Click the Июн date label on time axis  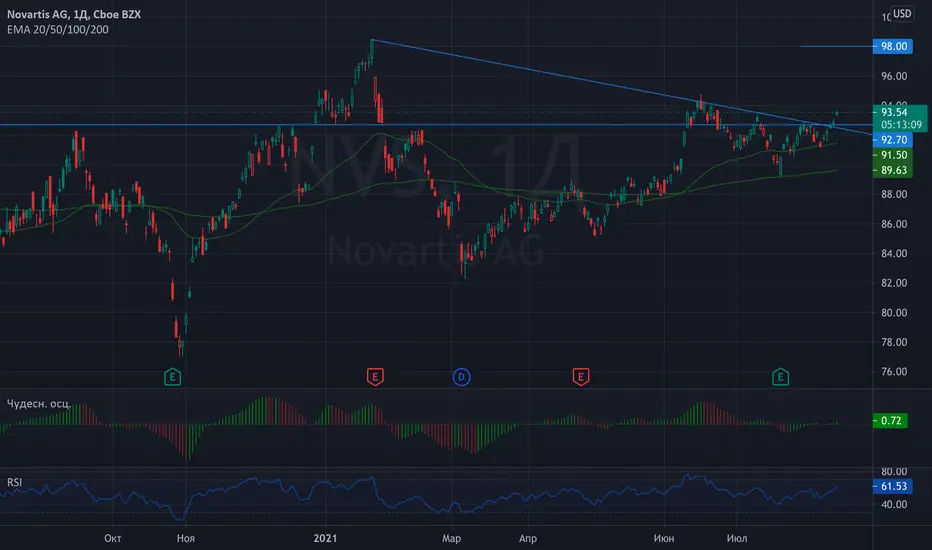point(664,538)
